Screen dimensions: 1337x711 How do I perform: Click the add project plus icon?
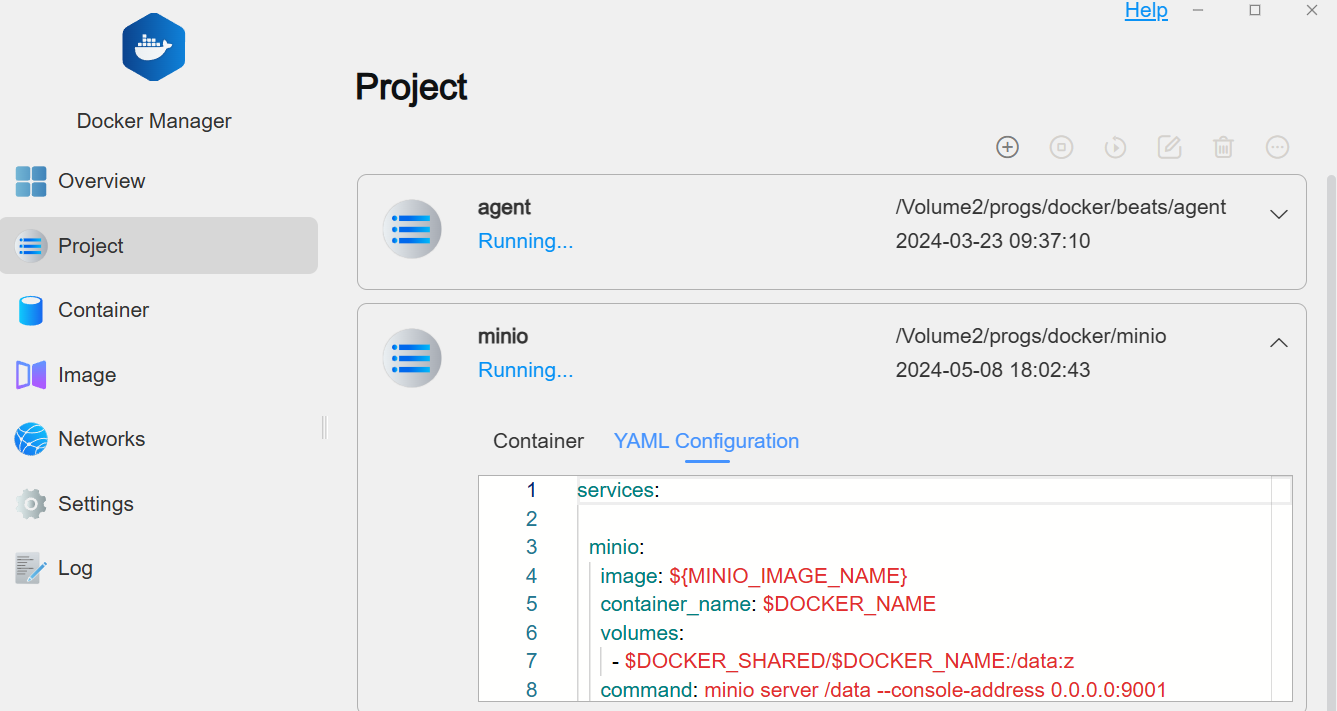[x=1007, y=147]
